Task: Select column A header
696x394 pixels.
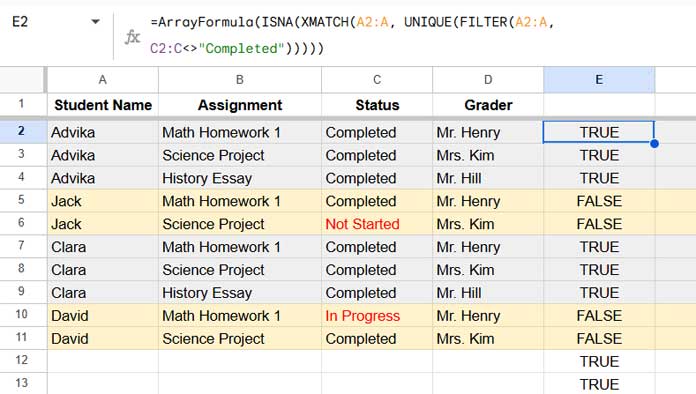Action: coord(103,80)
